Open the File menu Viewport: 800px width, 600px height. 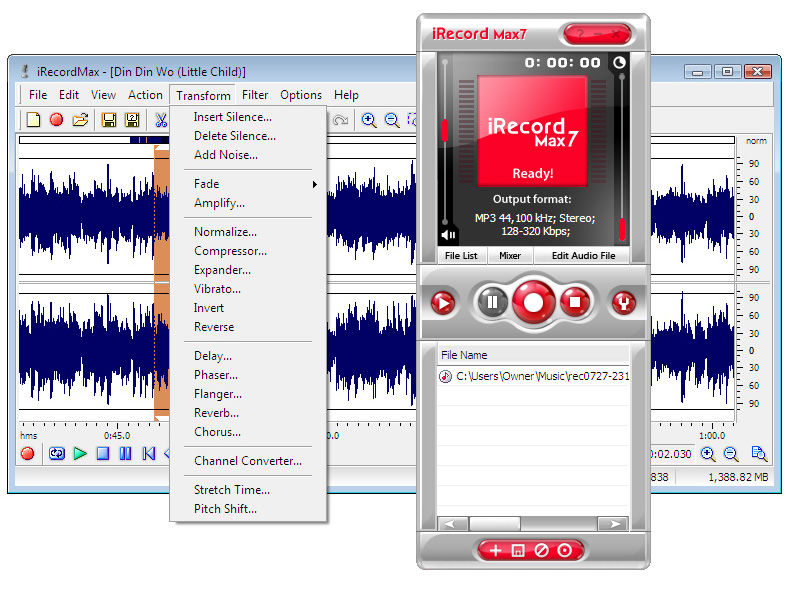click(38, 95)
